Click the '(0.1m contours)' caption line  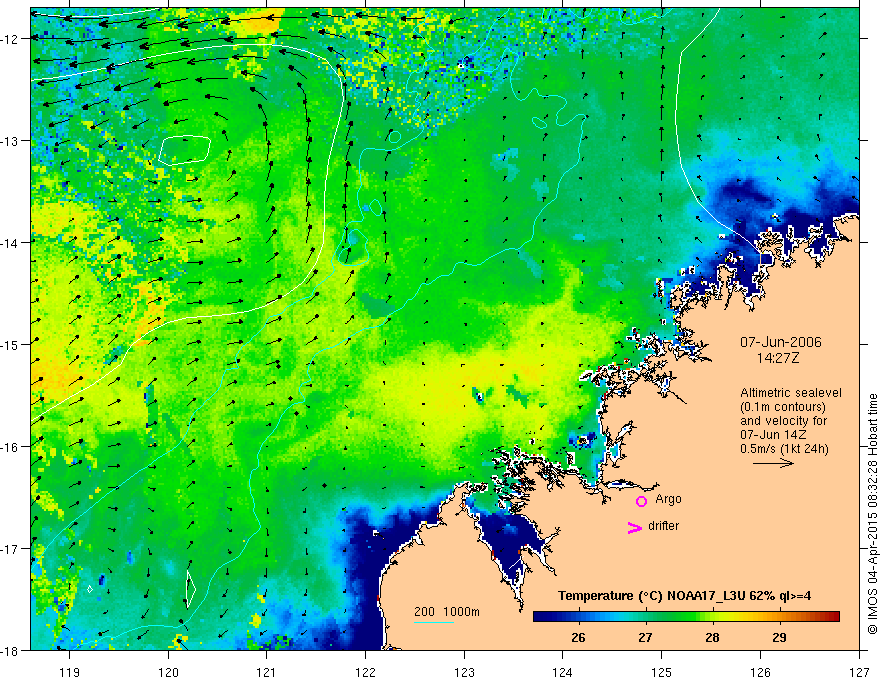pos(783,407)
